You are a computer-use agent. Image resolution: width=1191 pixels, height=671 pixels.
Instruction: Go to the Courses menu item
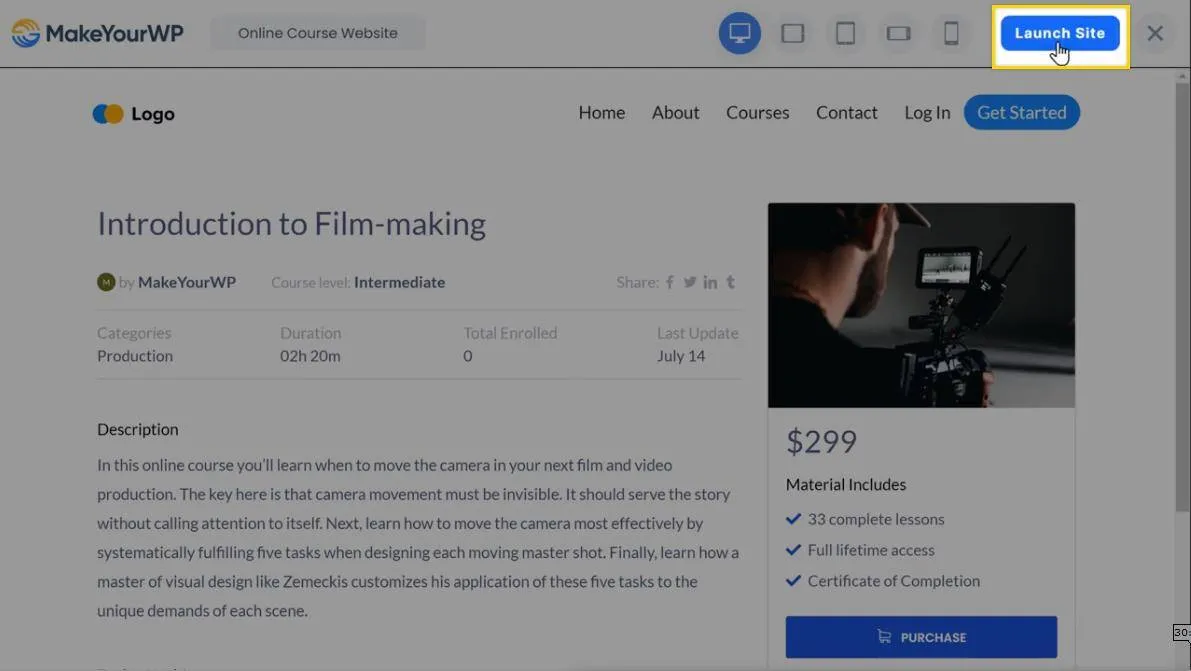tap(757, 113)
